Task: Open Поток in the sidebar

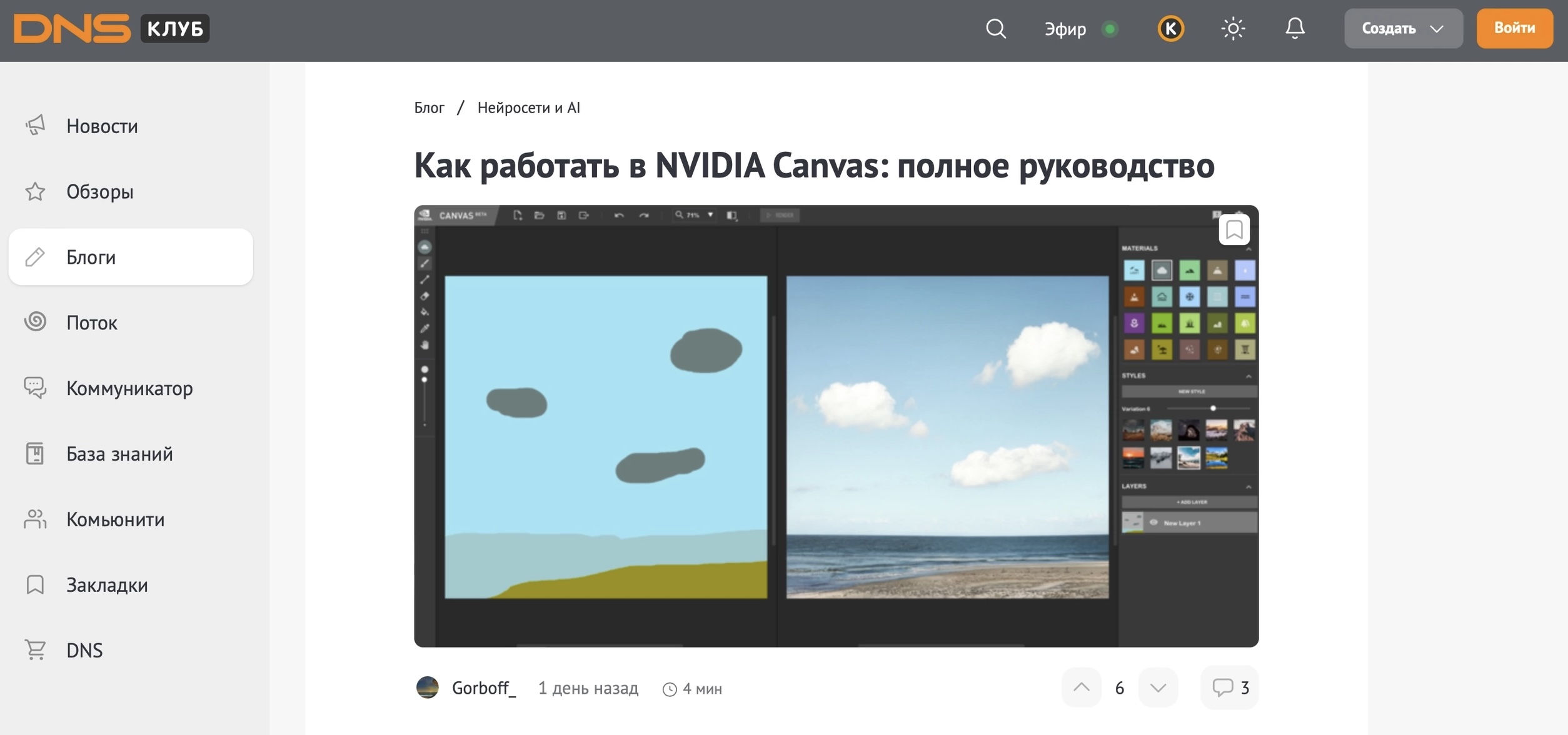Action: [131, 322]
